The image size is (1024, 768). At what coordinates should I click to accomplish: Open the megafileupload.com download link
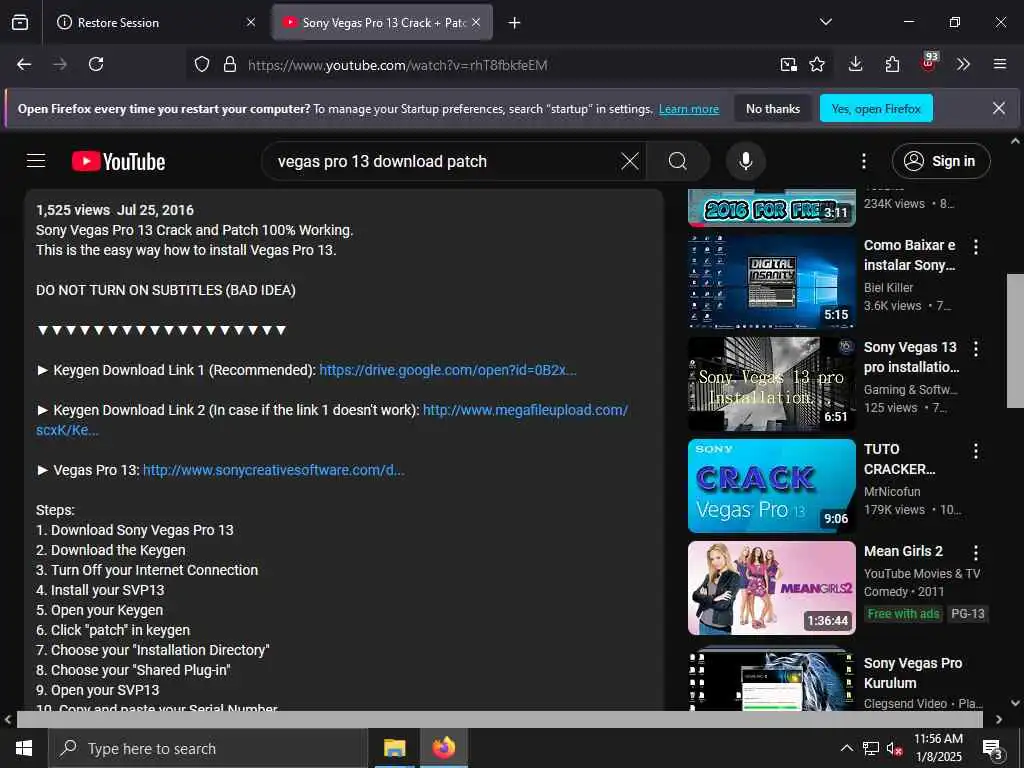tap(525, 410)
